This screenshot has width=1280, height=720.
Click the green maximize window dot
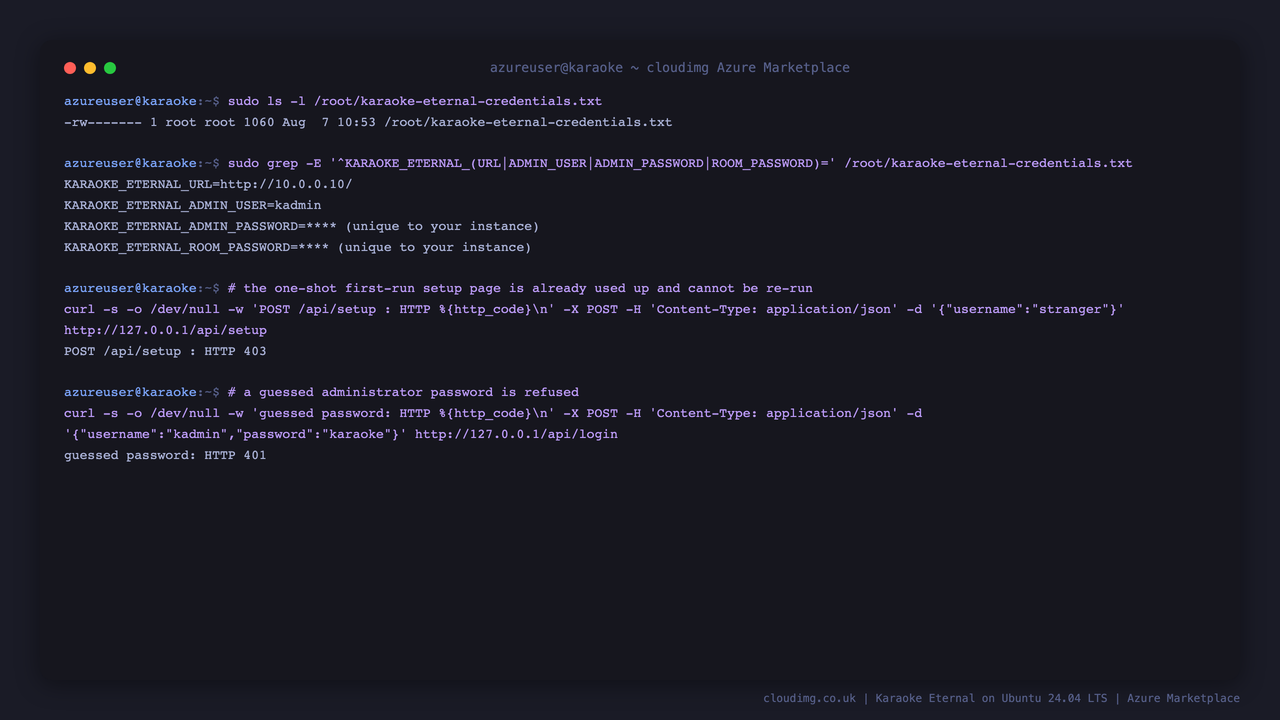coord(110,68)
